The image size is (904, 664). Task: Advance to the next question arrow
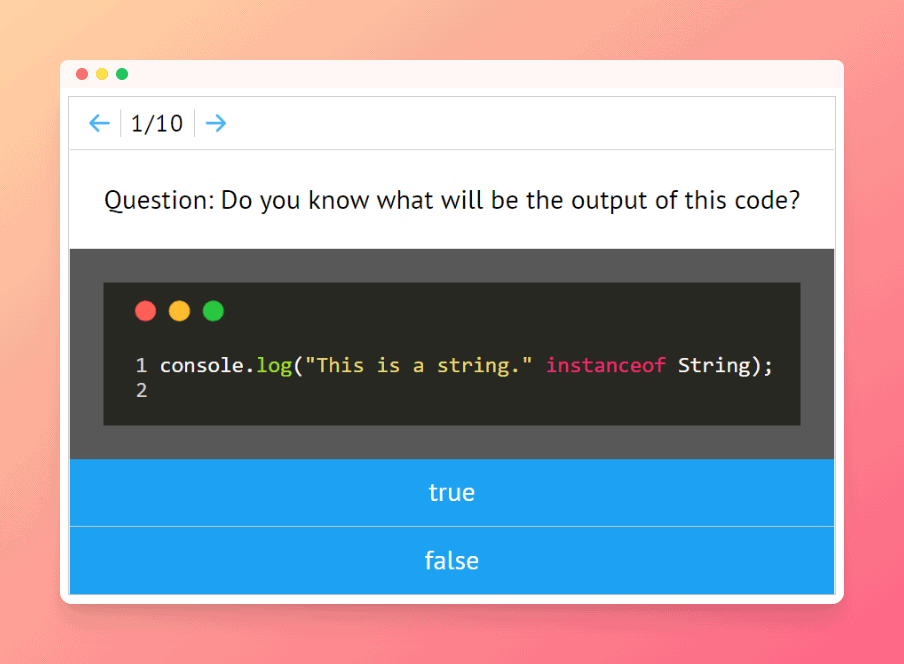click(216, 123)
